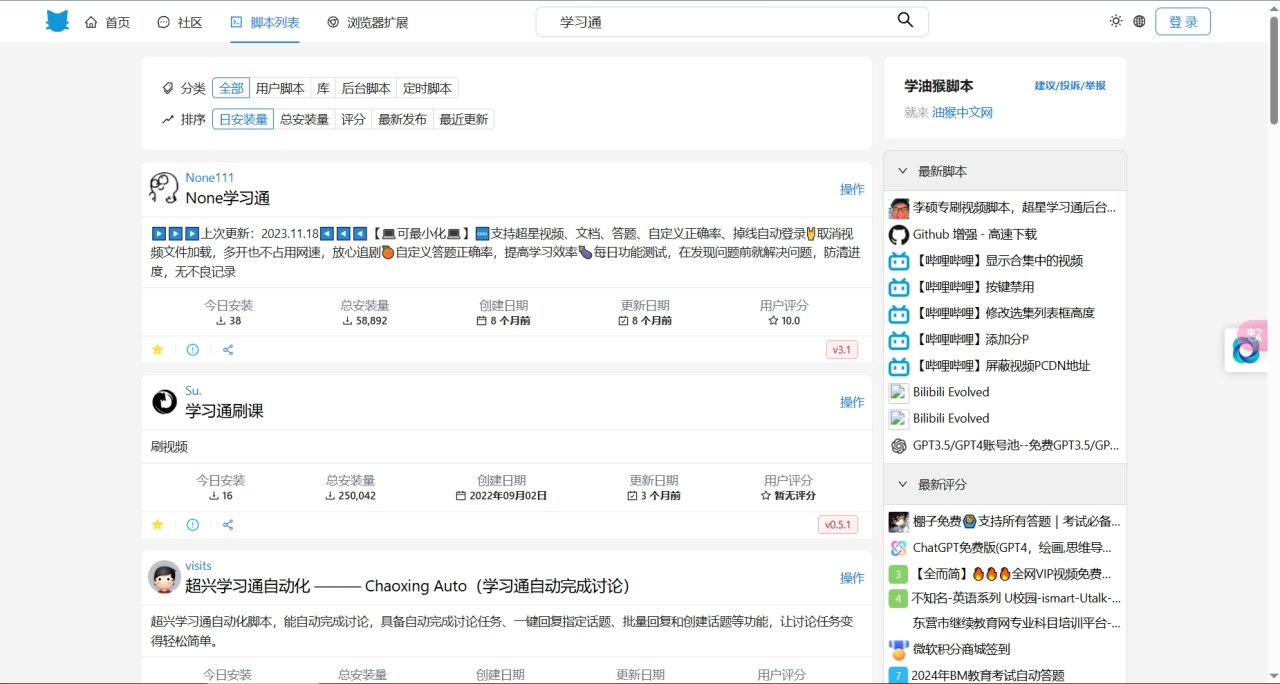1280x684 pixels.
Task: Open author None111 profile link
Action: pos(209,177)
